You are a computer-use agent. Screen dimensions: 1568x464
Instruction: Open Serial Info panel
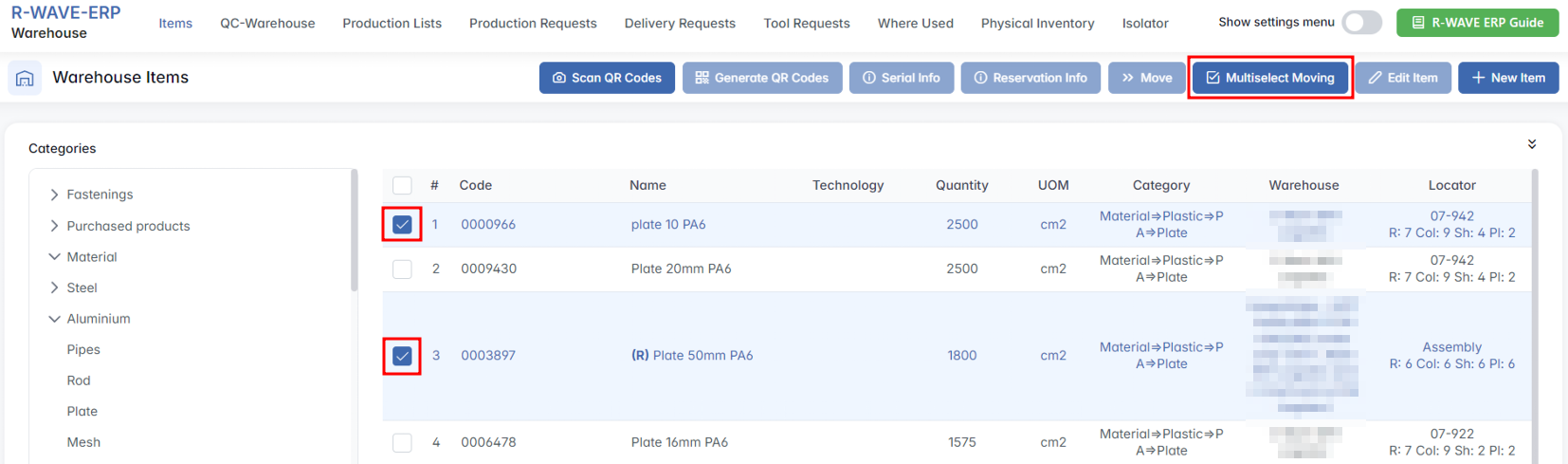(x=901, y=78)
